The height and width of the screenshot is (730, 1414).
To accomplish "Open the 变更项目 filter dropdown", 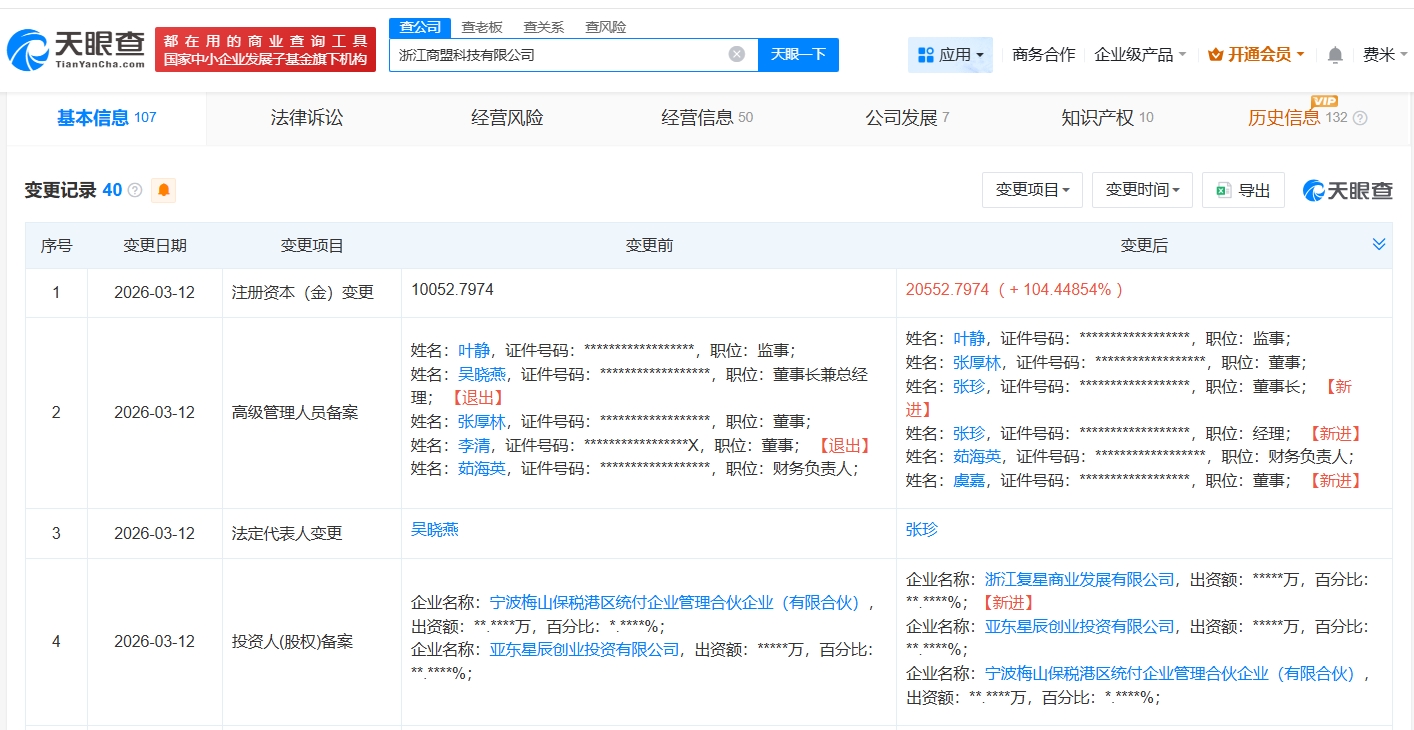I will pos(1033,190).
